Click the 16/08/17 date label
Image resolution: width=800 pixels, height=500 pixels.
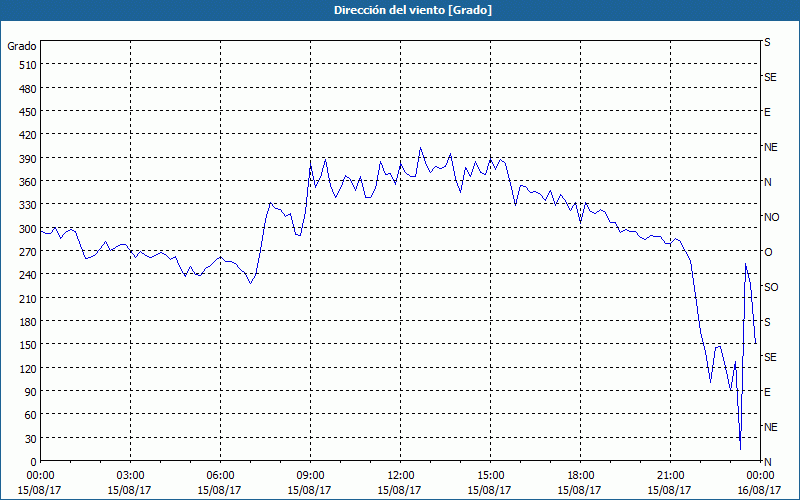tap(760, 490)
